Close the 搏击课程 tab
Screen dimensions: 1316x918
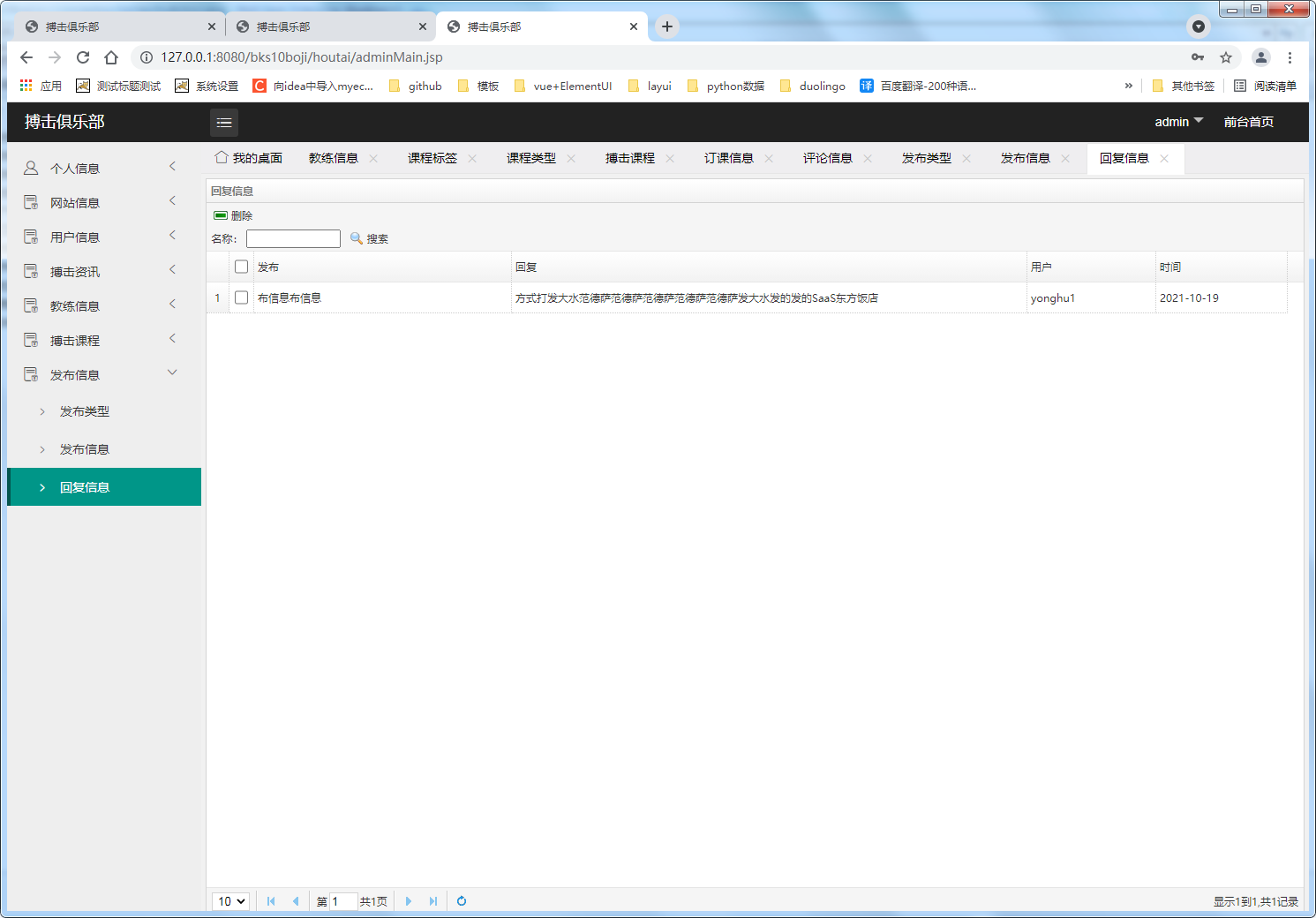coord(670,159)
